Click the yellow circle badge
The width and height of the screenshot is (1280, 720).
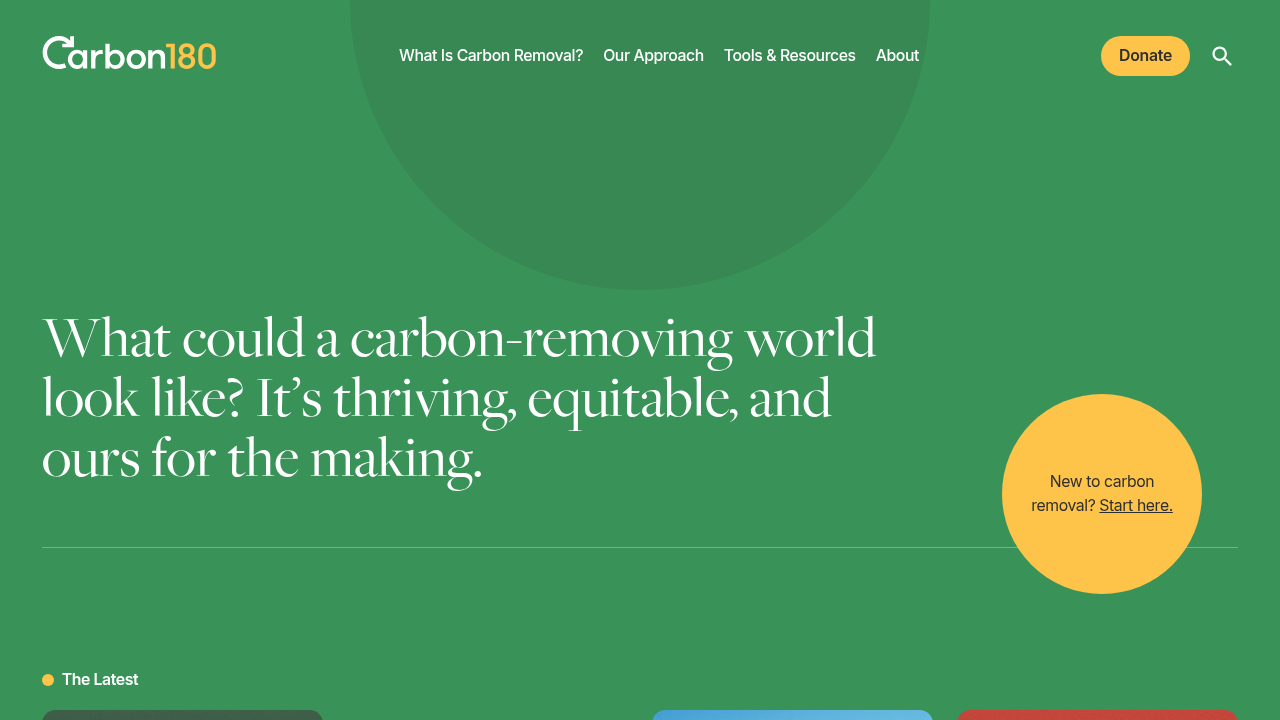click(1102, 494)
